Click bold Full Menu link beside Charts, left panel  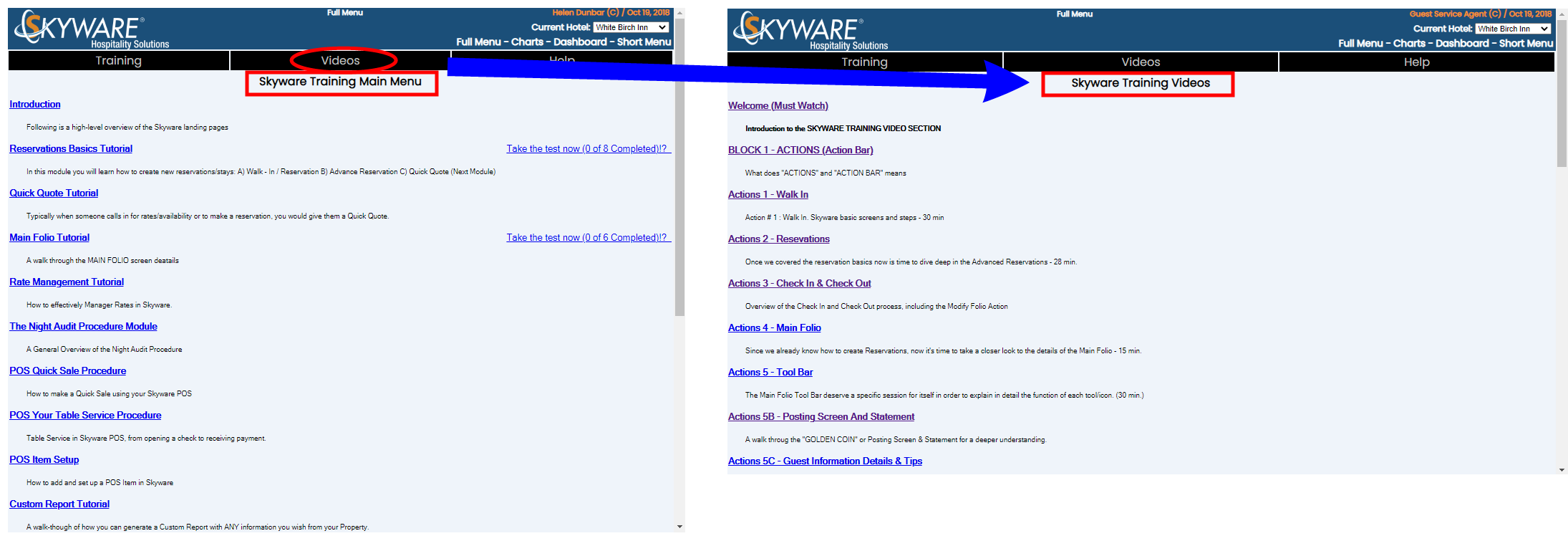pos(479,42)
